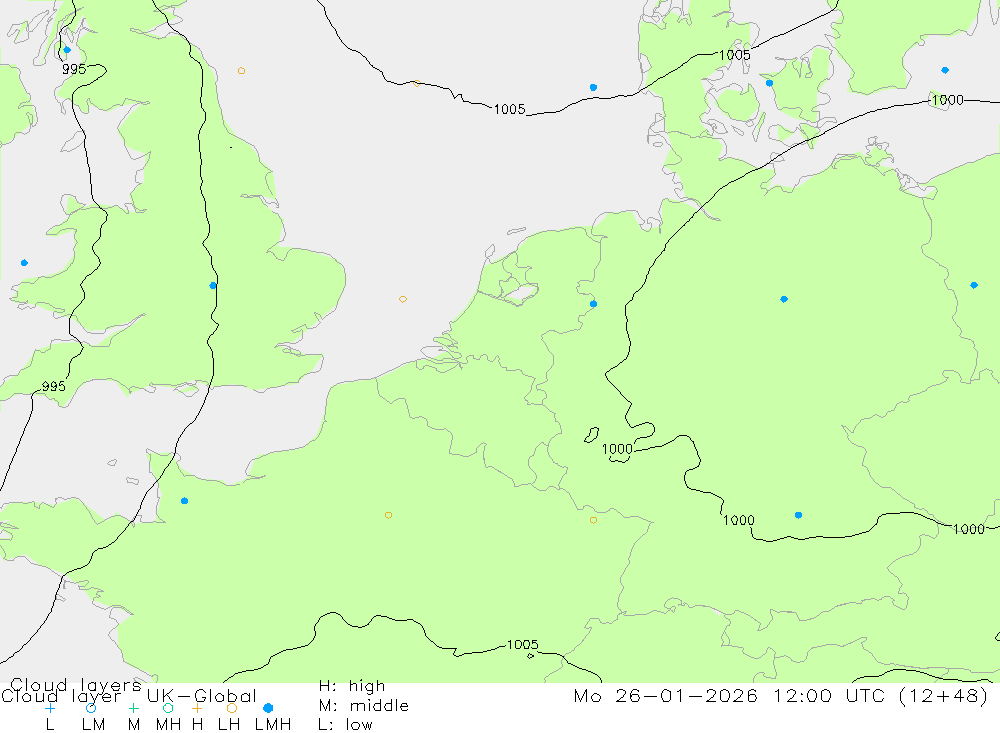Click the green plus M legend symbol
The width and height of the screenshot is (1000, 733).
(x=133, y=708)
